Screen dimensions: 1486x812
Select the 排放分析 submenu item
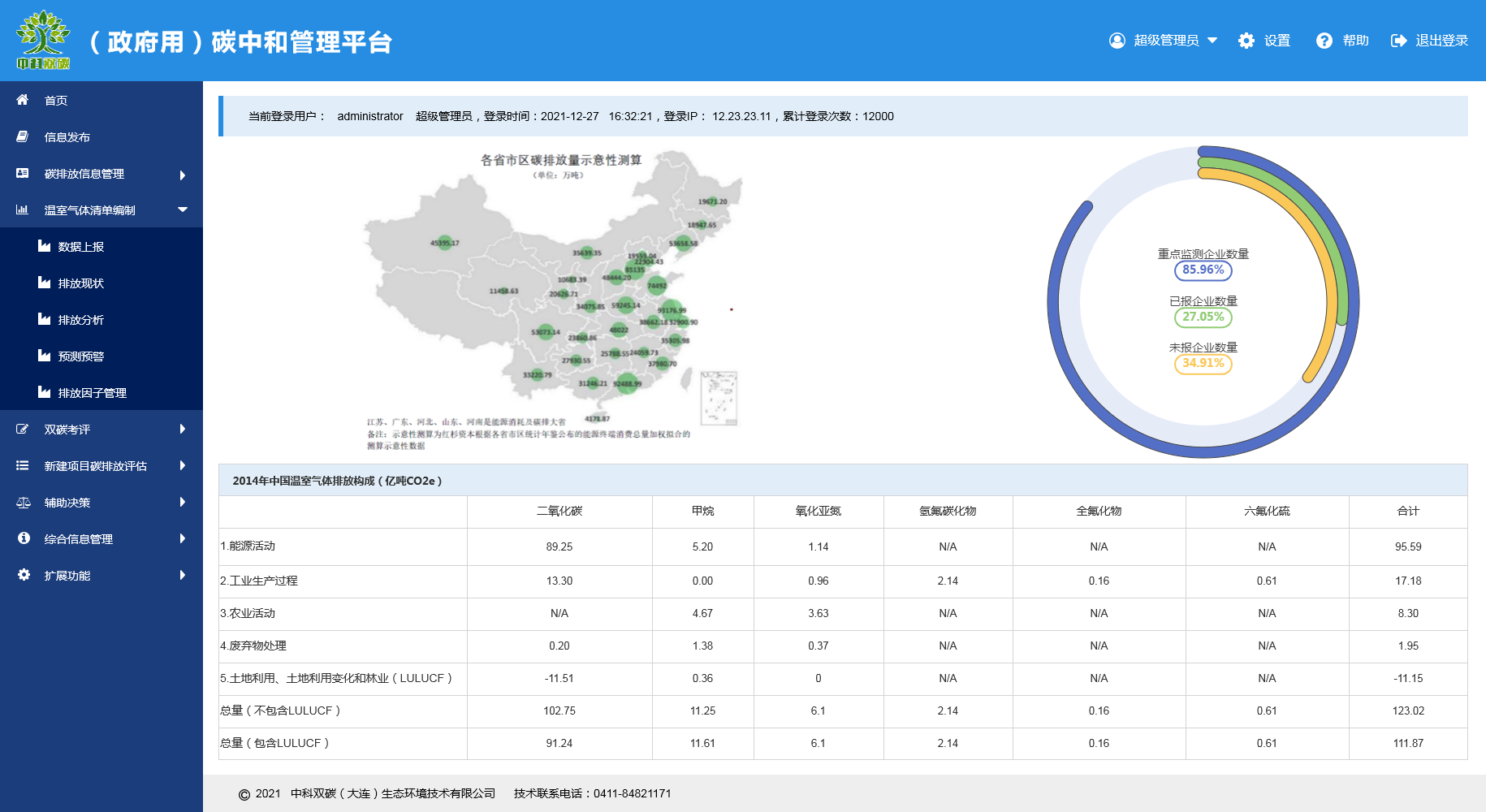tap(81, 320)
